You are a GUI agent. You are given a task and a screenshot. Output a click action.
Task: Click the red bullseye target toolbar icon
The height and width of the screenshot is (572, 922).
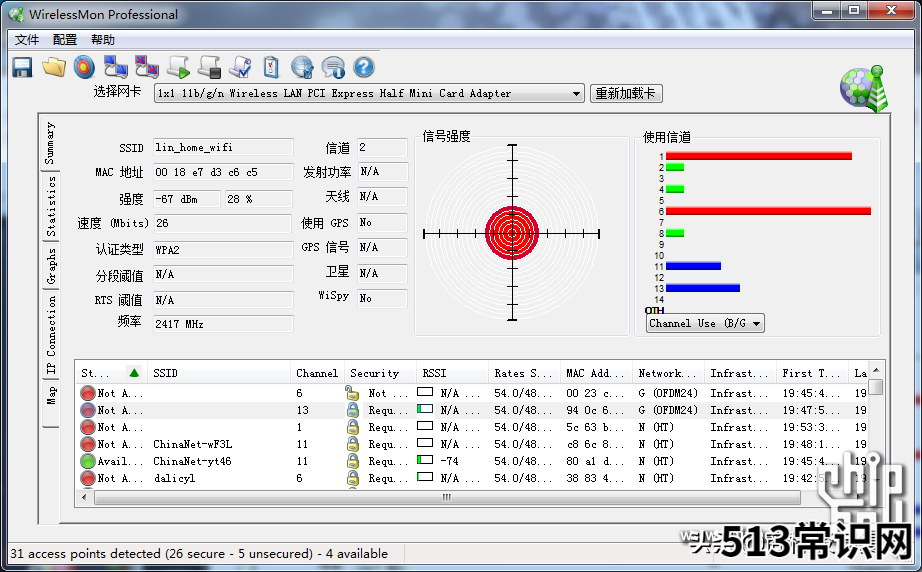point(84,67)
